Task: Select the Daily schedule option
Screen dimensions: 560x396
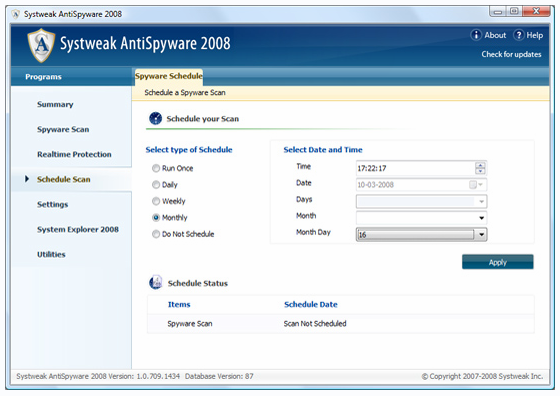Action: point(156,185)
